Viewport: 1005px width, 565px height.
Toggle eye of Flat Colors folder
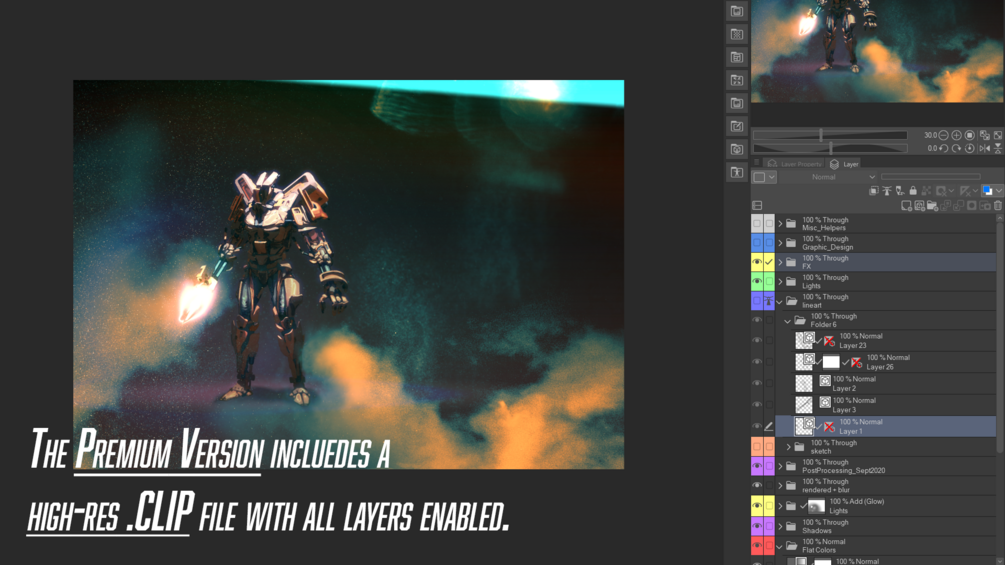point(757,545)
